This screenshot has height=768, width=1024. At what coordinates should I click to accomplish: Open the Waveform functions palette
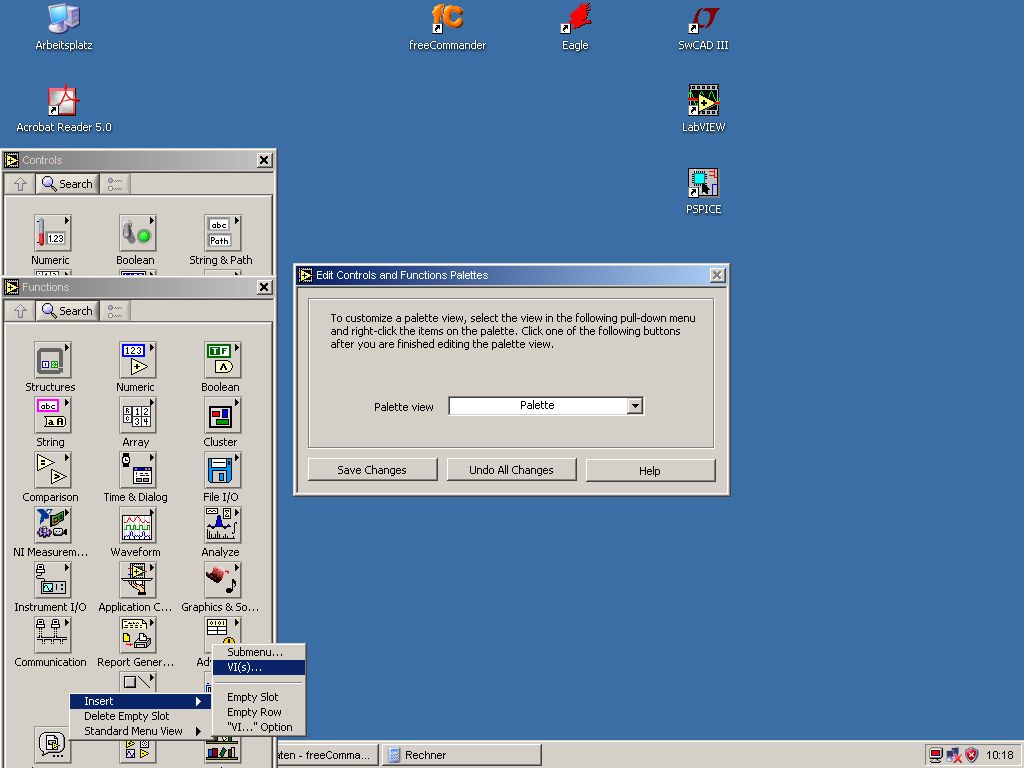(x=136, y=525)
